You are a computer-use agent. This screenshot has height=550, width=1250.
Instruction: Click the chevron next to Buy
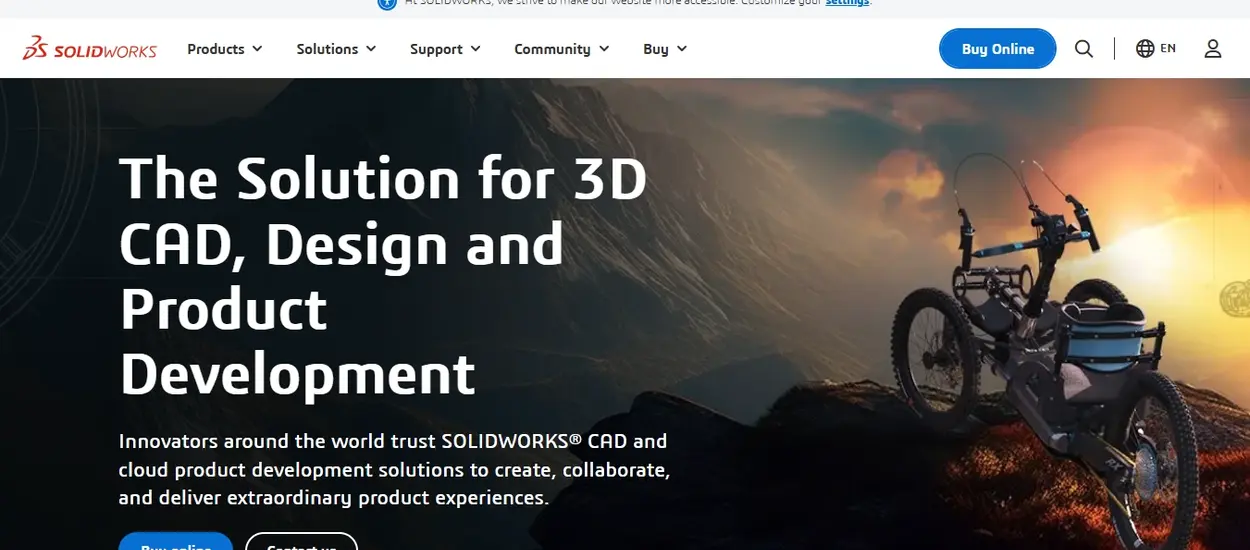[x=681, y=49]
